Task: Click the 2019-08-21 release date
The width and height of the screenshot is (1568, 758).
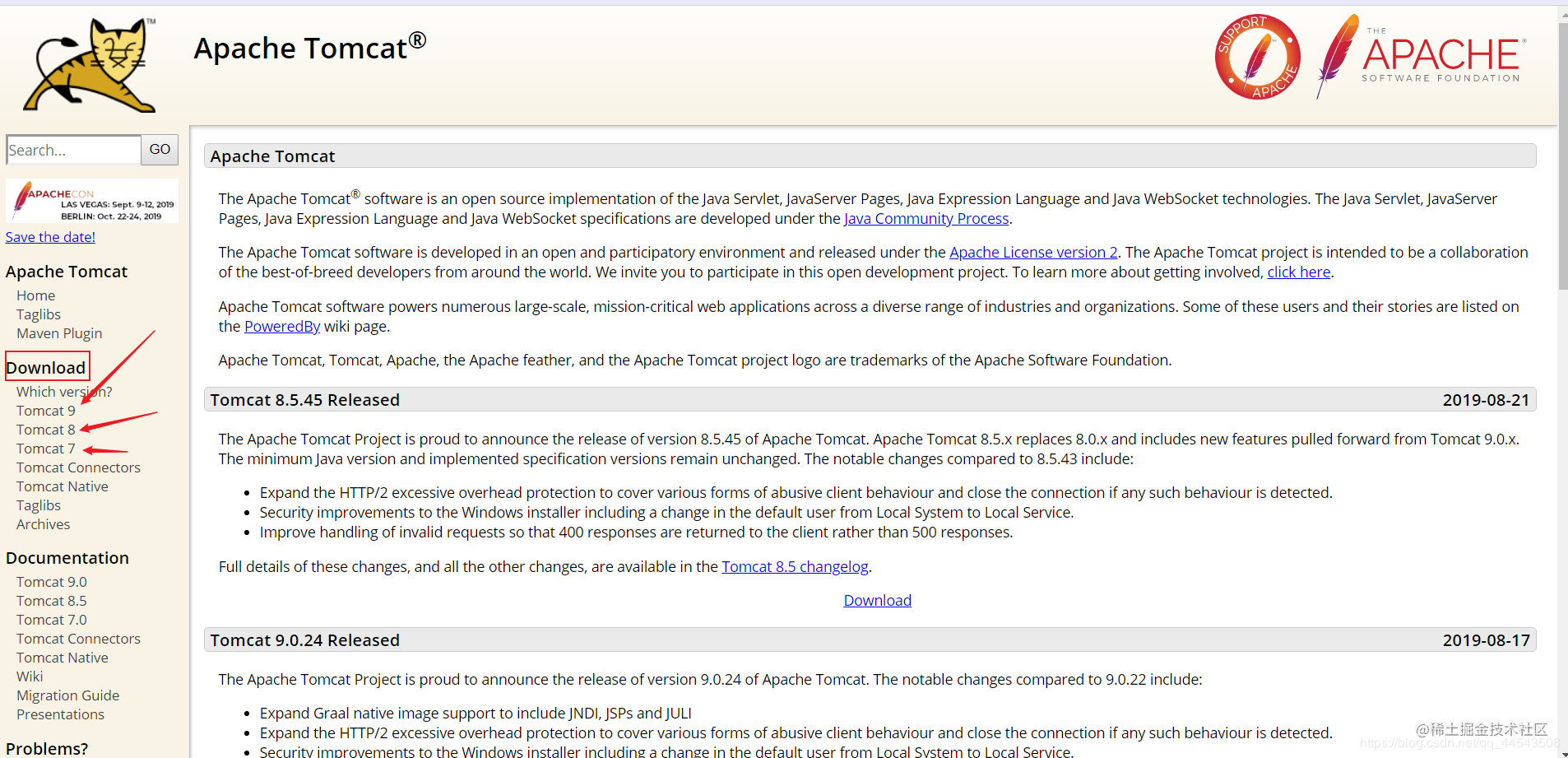Action: click(1486, 400)
